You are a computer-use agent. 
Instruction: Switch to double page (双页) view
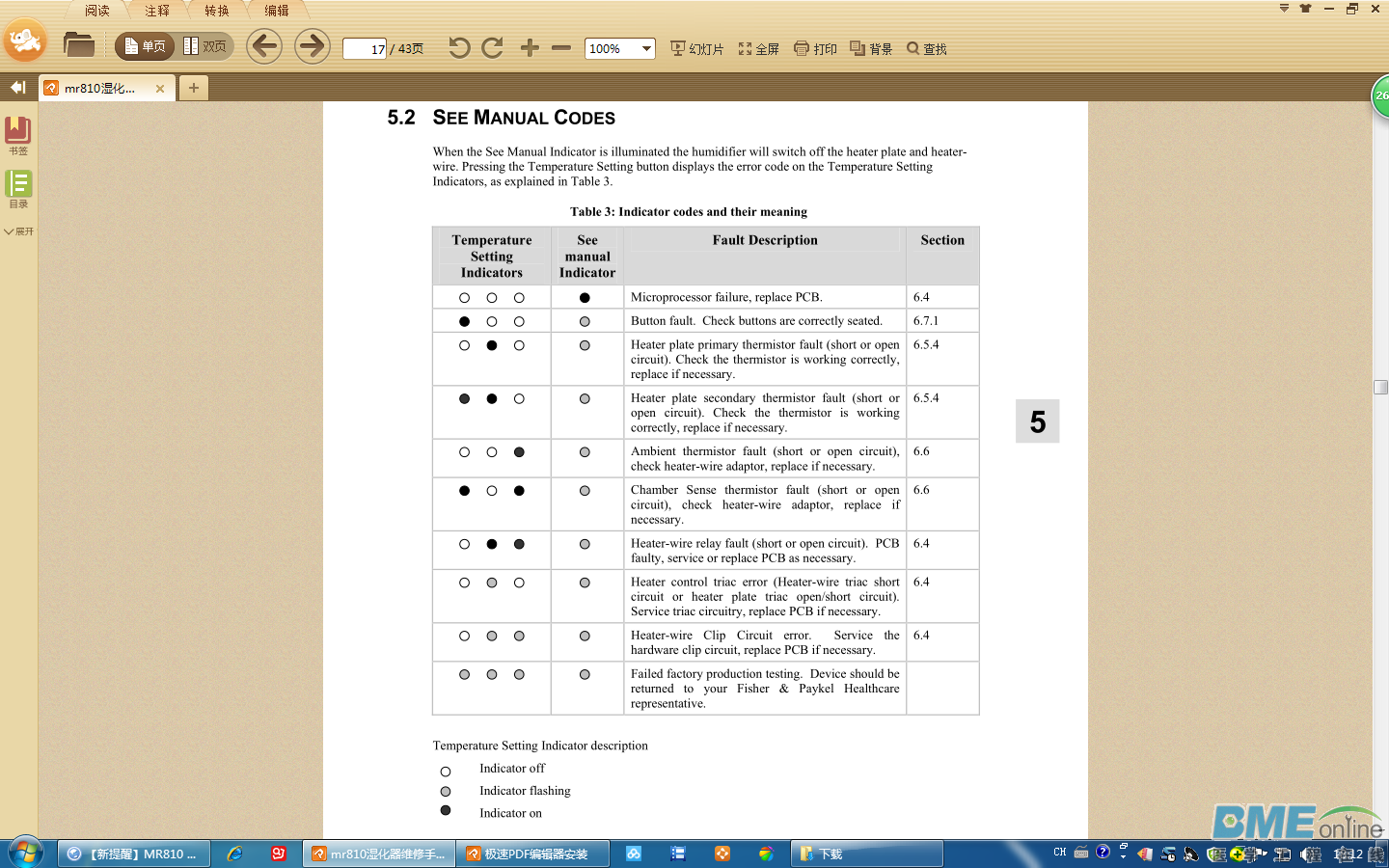click(205, 46)
